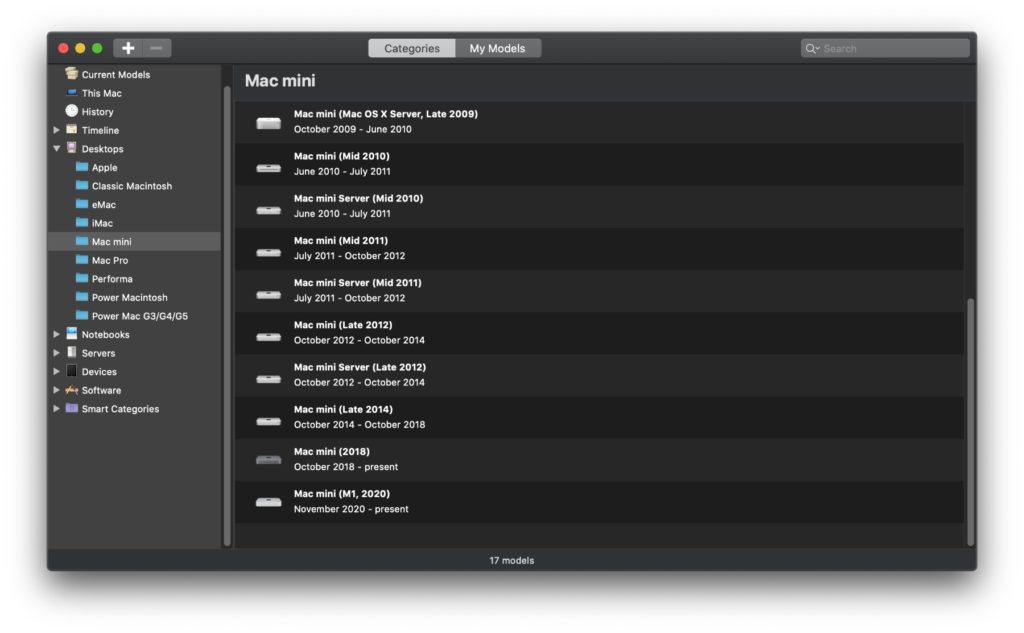Expand the Software disclosure triangle
The height and width of the screenshot is (633, 1024).
point(56,390)
